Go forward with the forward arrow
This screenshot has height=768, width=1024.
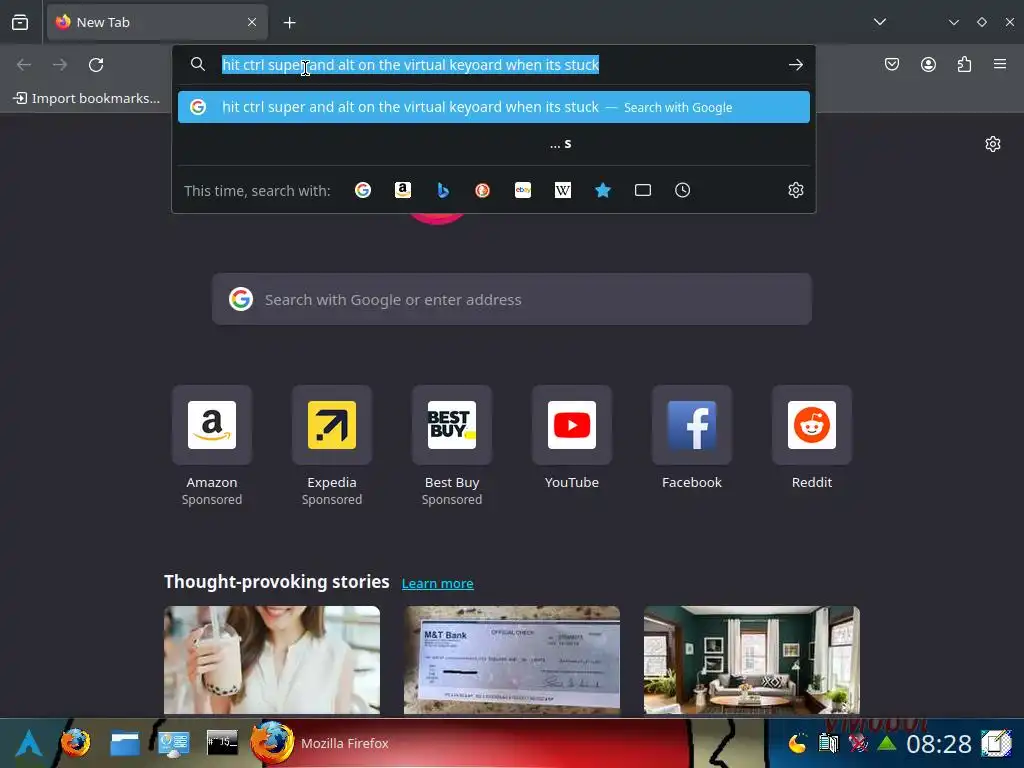(x=60, y=64)
